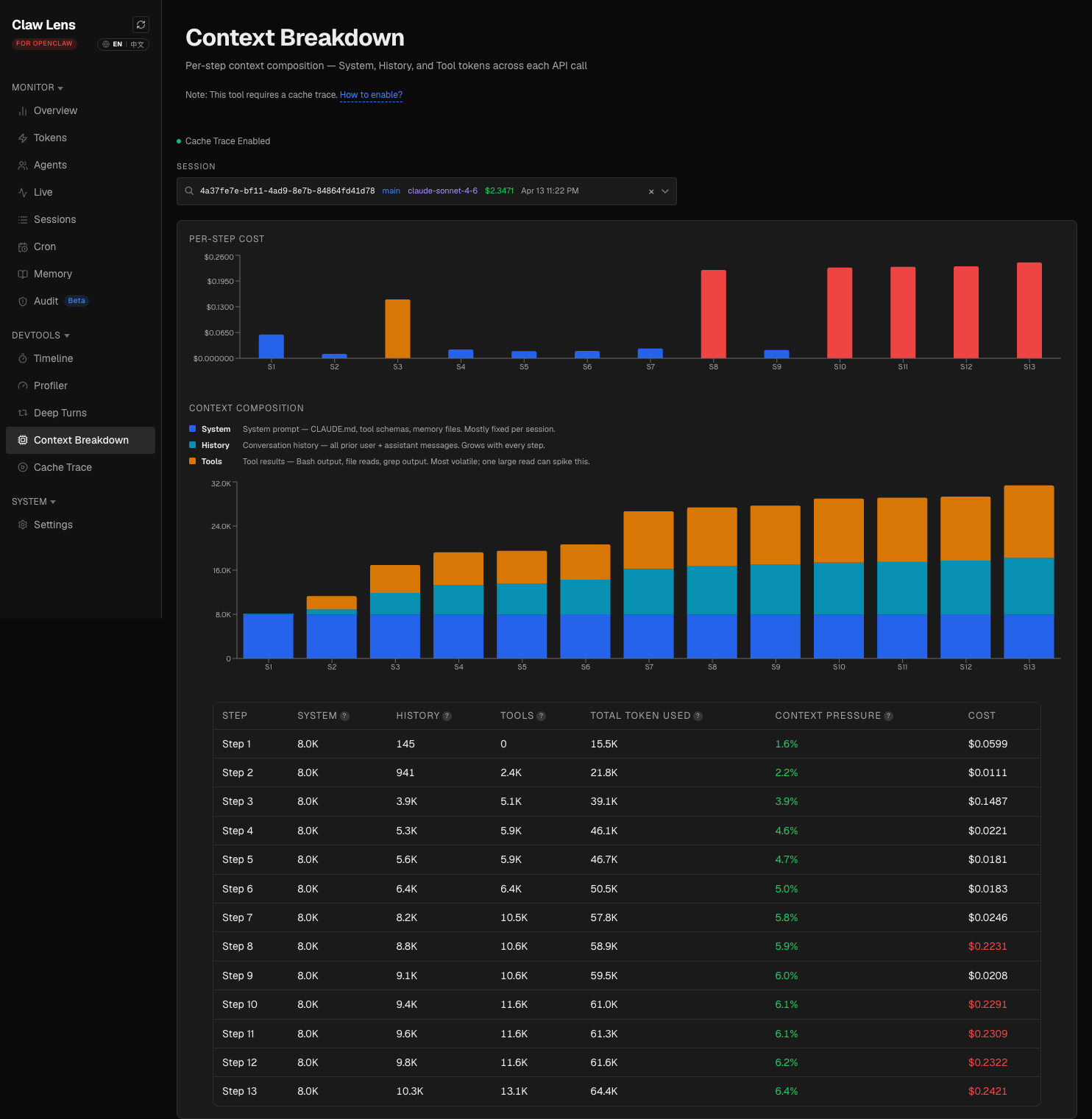Click the Deep Turns loop icon
This screenshot has height=1119, width=1092.
(23, 413)
